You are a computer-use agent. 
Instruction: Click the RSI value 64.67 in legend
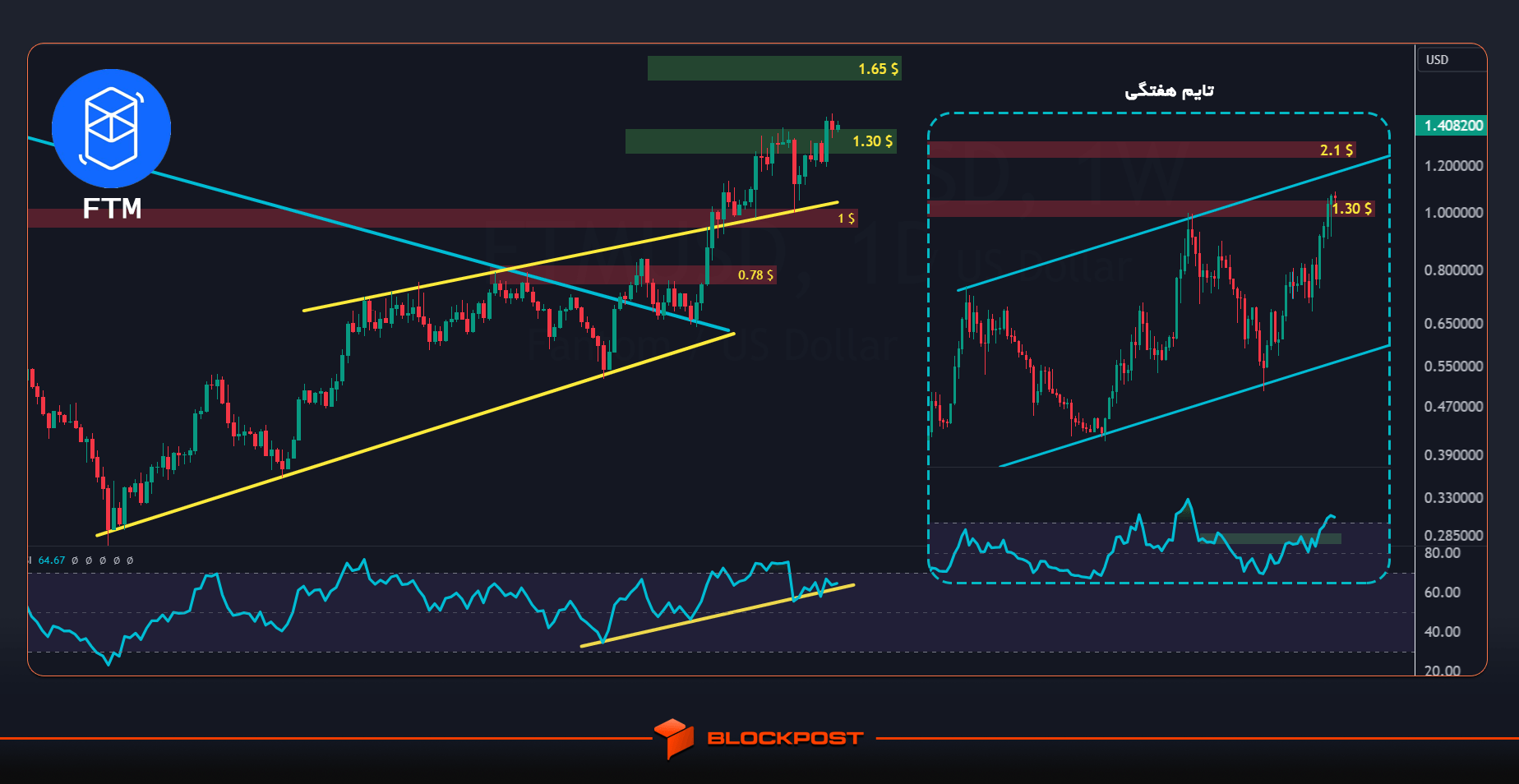pyautogui.click(x=52, y=560)
